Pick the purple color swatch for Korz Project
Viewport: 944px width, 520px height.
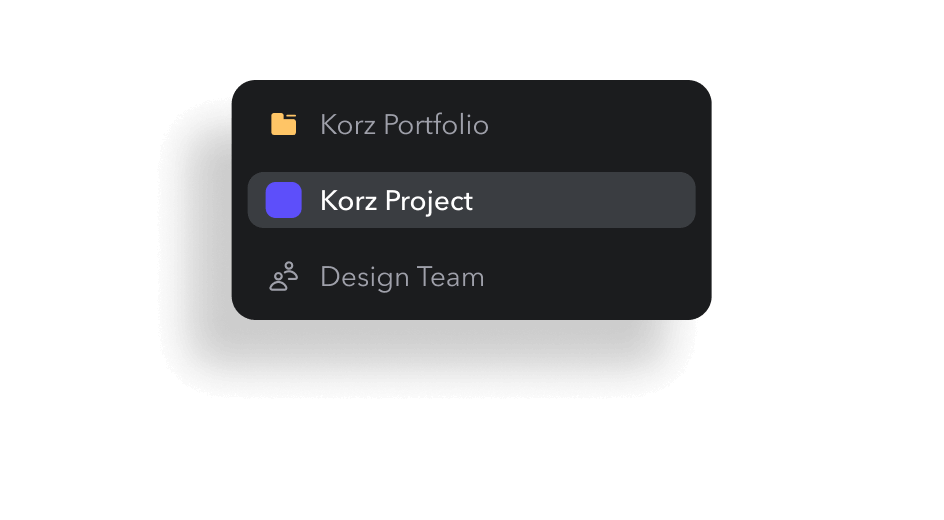(284, 200)
